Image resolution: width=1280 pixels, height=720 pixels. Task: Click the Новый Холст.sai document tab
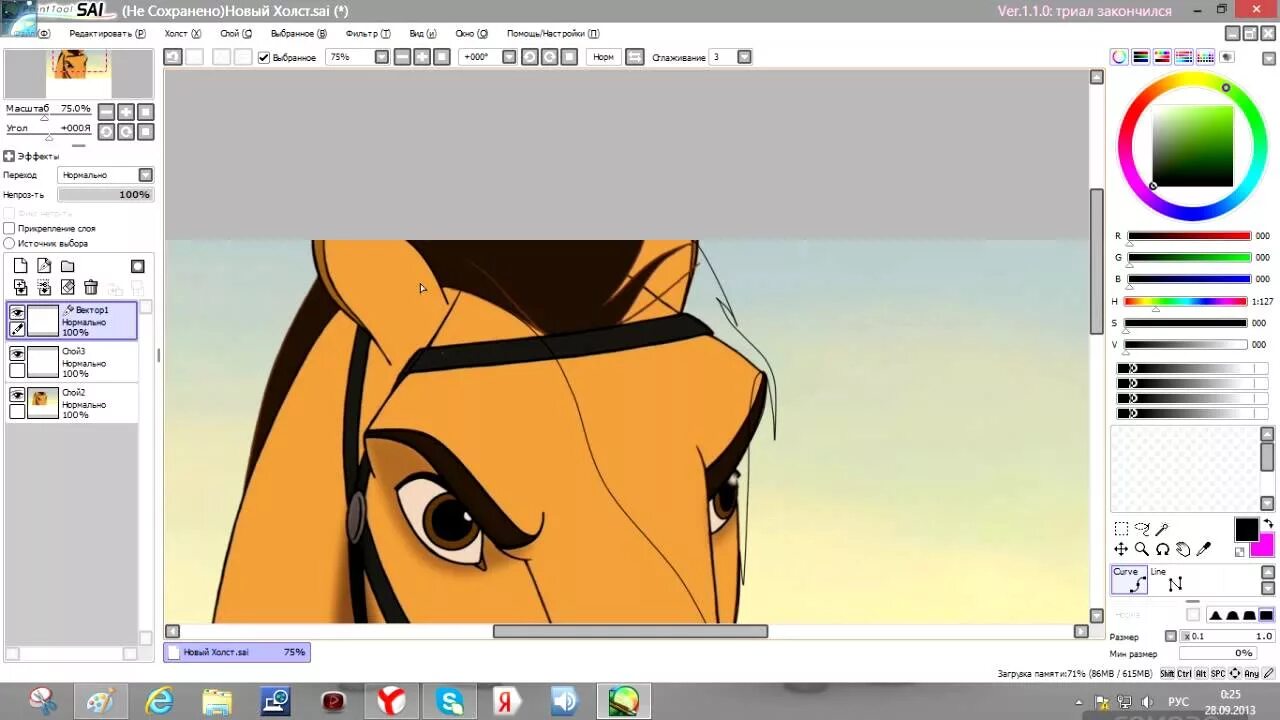pos(237,652)
